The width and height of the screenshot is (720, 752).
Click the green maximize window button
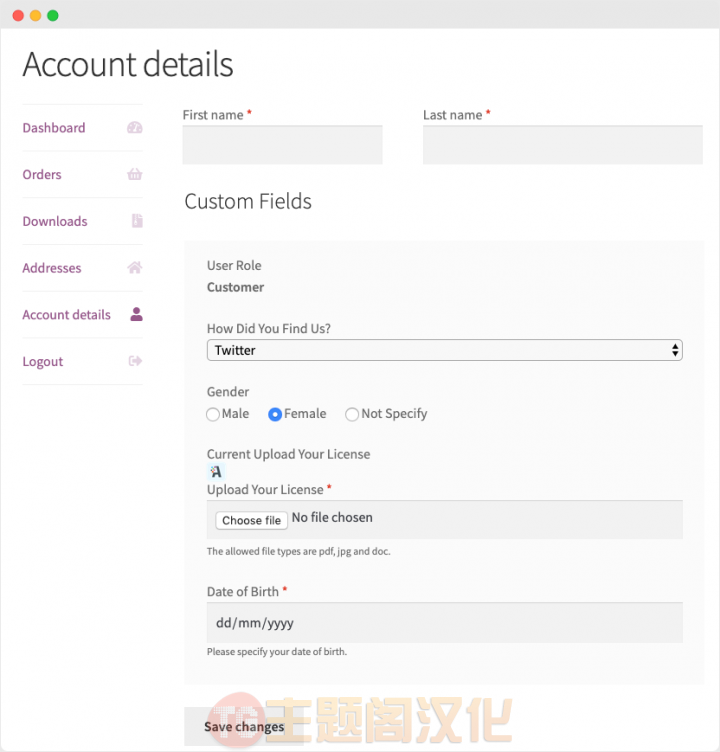point(53,15)
